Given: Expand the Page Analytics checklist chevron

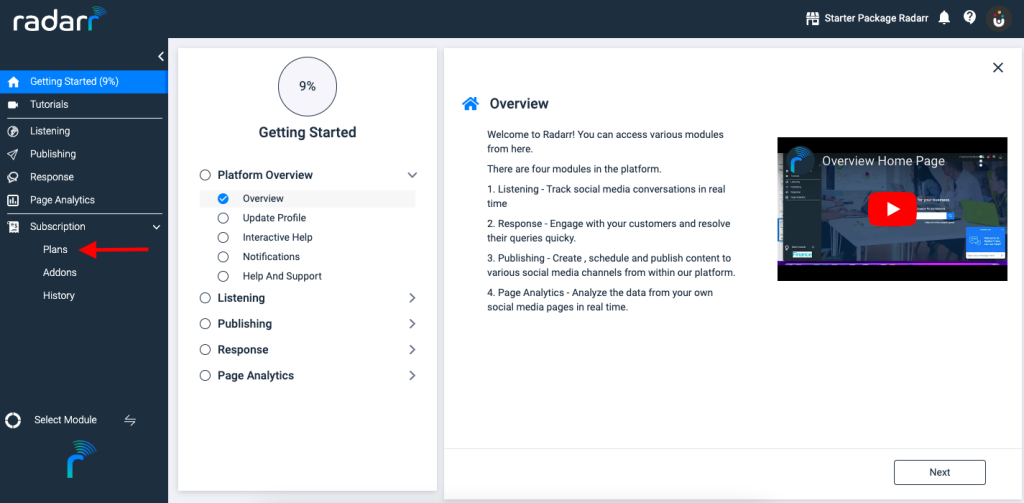Looking at the screenshot, I should 412,376.
